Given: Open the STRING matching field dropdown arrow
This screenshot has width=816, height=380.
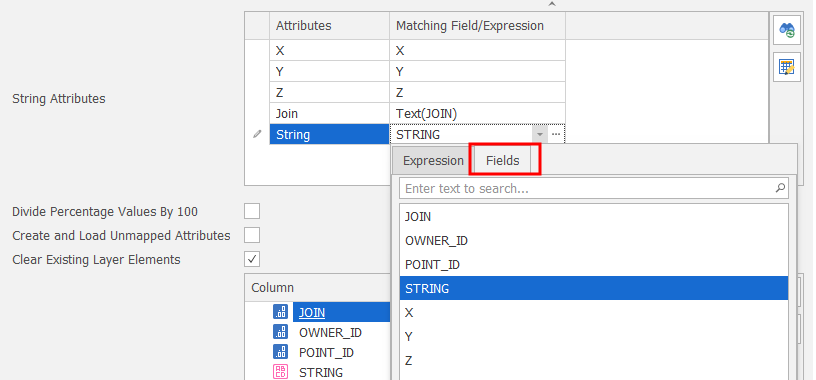Looking at the screenshot, I should (540, 134).
